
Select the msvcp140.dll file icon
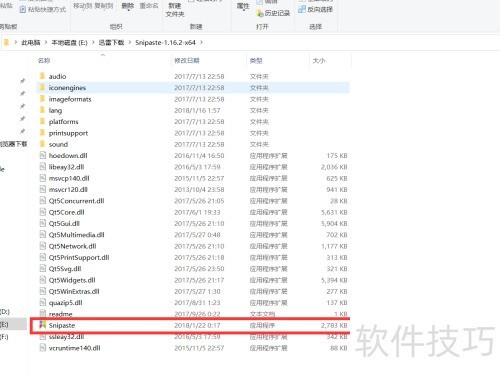point(42,178)
